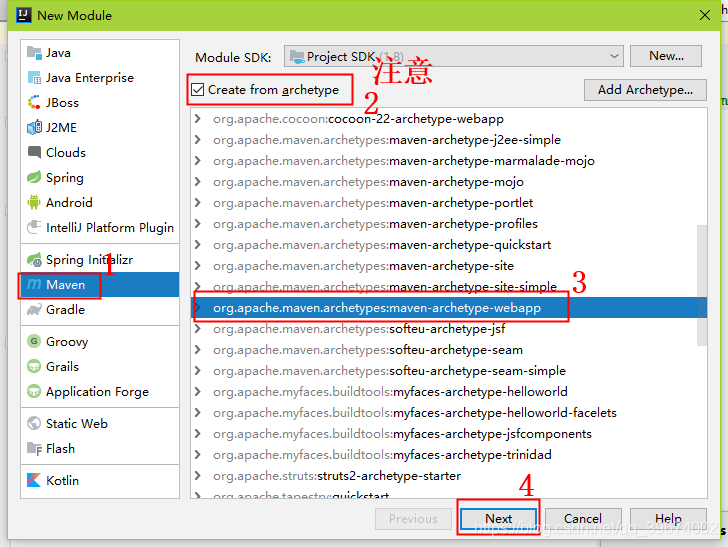This screenshot has width=728, height=547.
Task: Expand the maven-archetype-portlet node
Action: pyautogui.click(x=198, y=202)
